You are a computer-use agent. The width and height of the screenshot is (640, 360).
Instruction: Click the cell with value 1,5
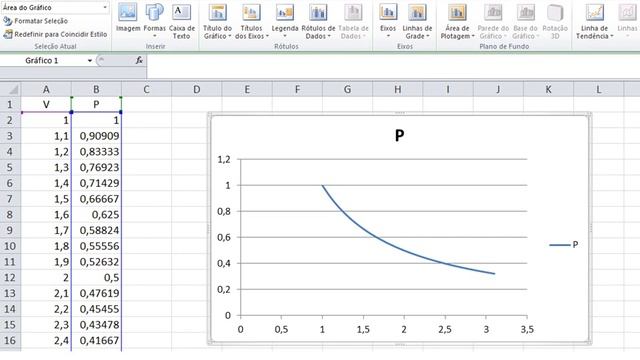[x=46, y=199]
